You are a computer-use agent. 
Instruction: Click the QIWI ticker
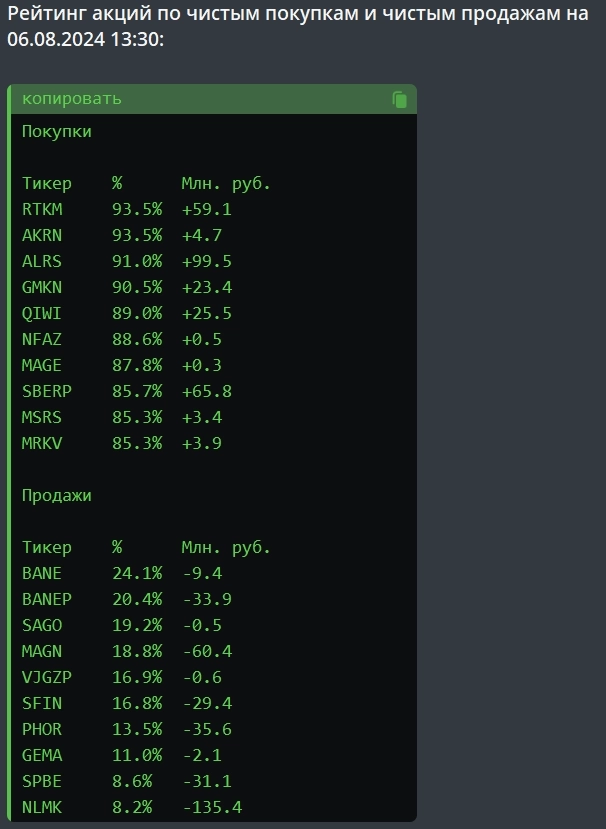tap(42, 314)
